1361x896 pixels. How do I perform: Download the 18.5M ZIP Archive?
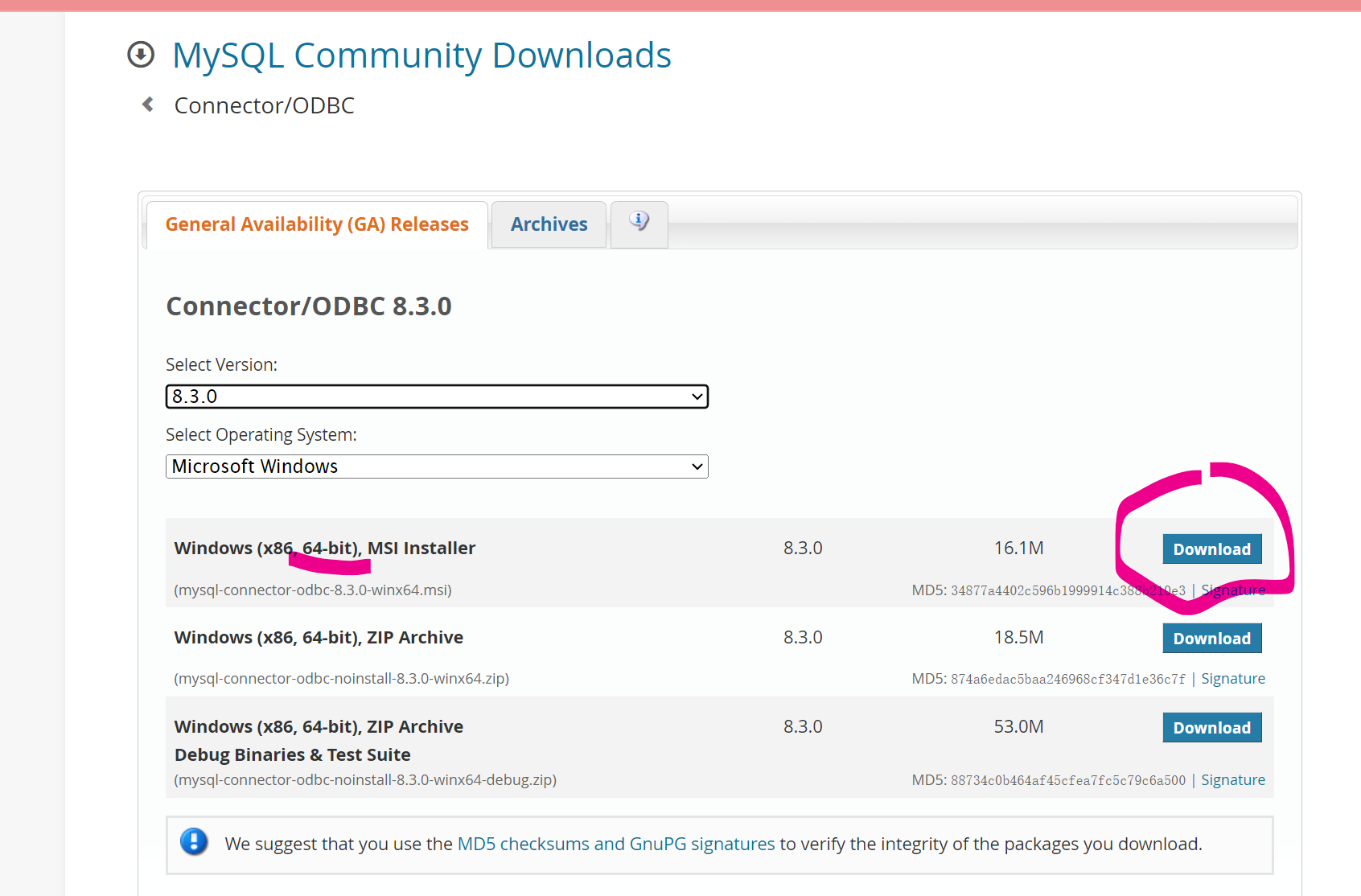(1212, 639)
